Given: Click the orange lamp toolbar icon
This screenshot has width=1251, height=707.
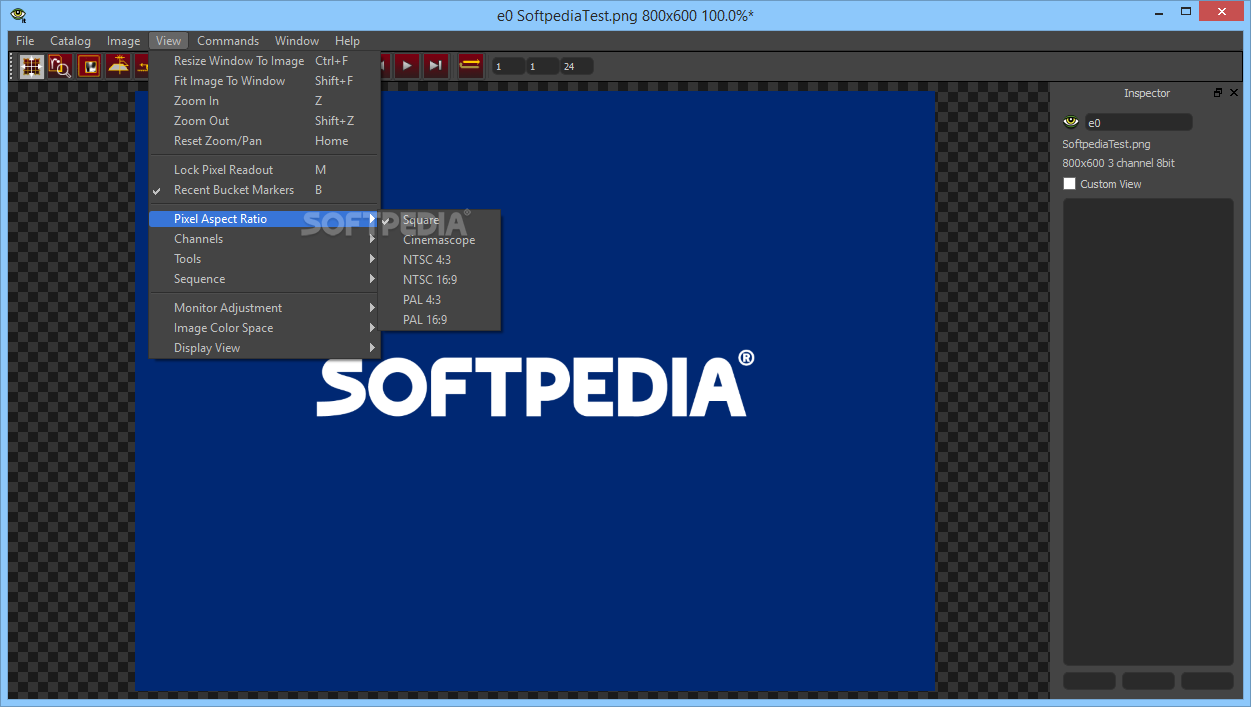Looking at the screenshot, I should [x=119, y=66].
